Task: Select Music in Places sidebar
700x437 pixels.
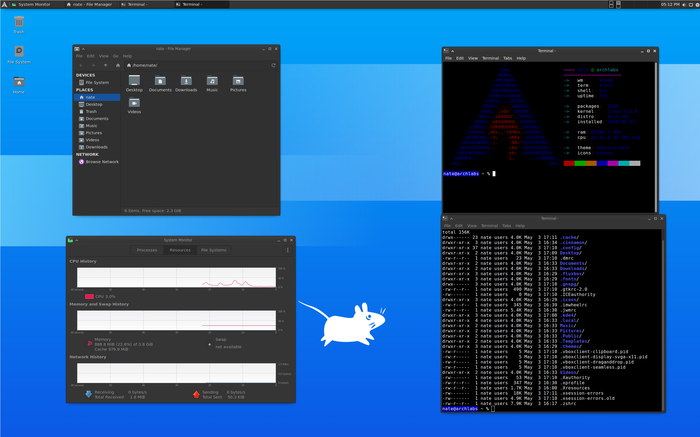Action: coord(97,126)
